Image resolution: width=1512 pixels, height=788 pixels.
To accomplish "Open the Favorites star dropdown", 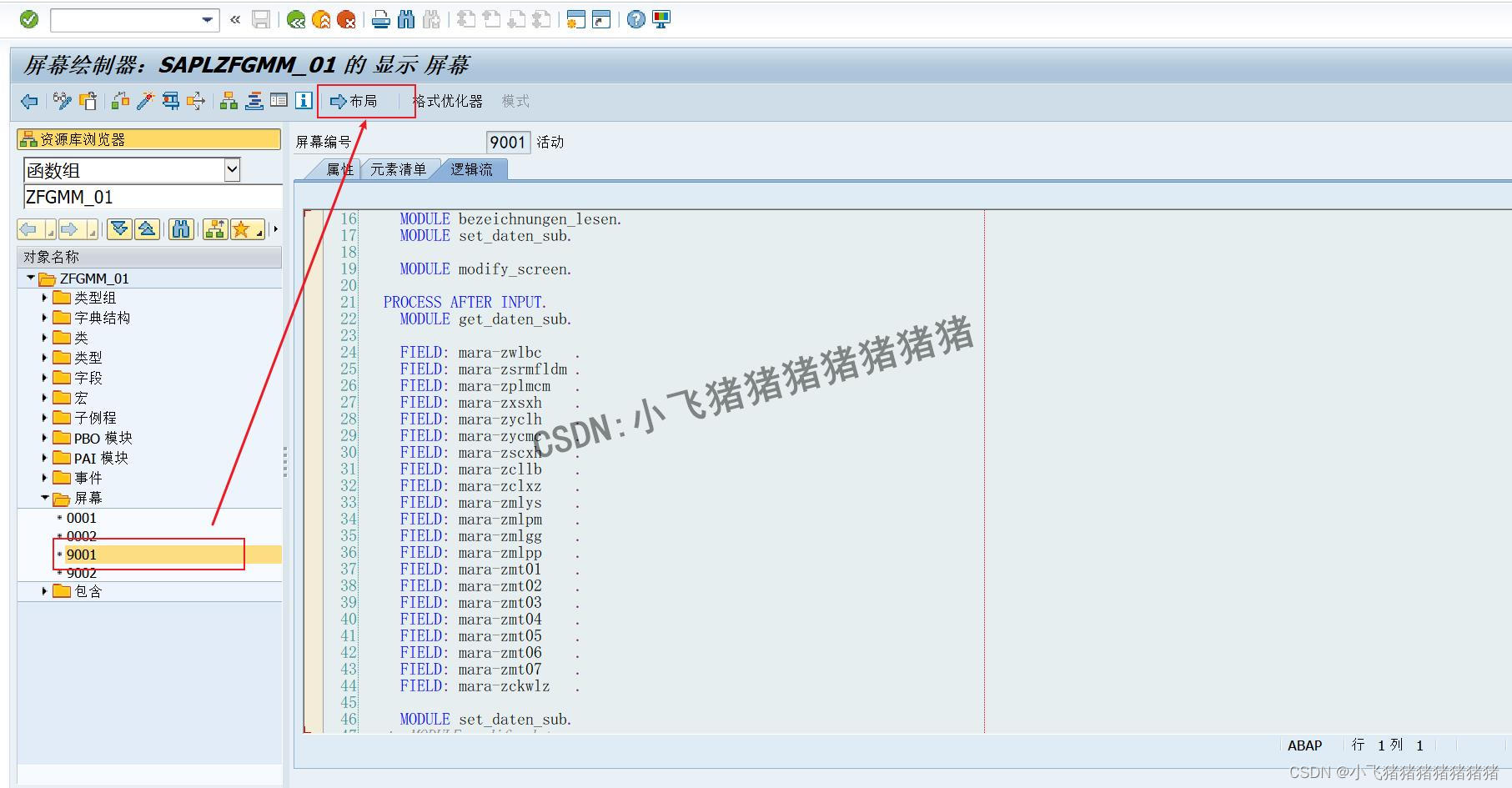I will click(x=247, y=229).
